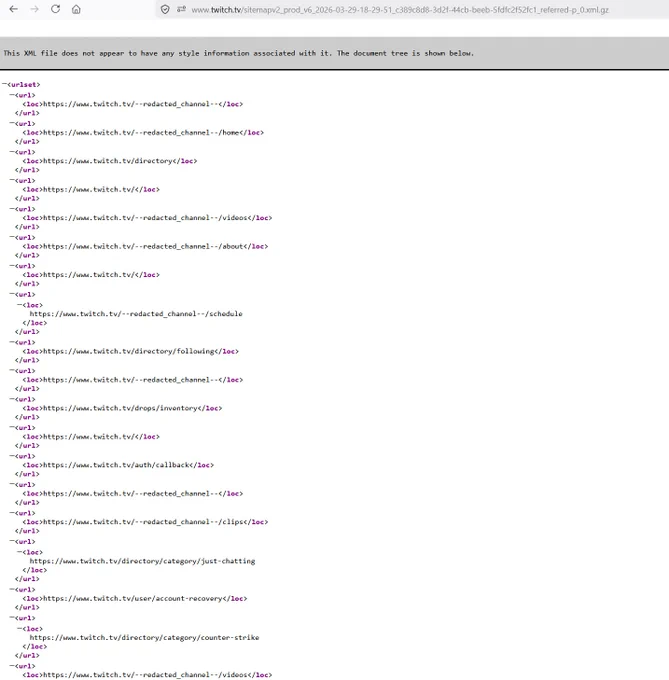Click the opening urlset tag text

point(23,85)
